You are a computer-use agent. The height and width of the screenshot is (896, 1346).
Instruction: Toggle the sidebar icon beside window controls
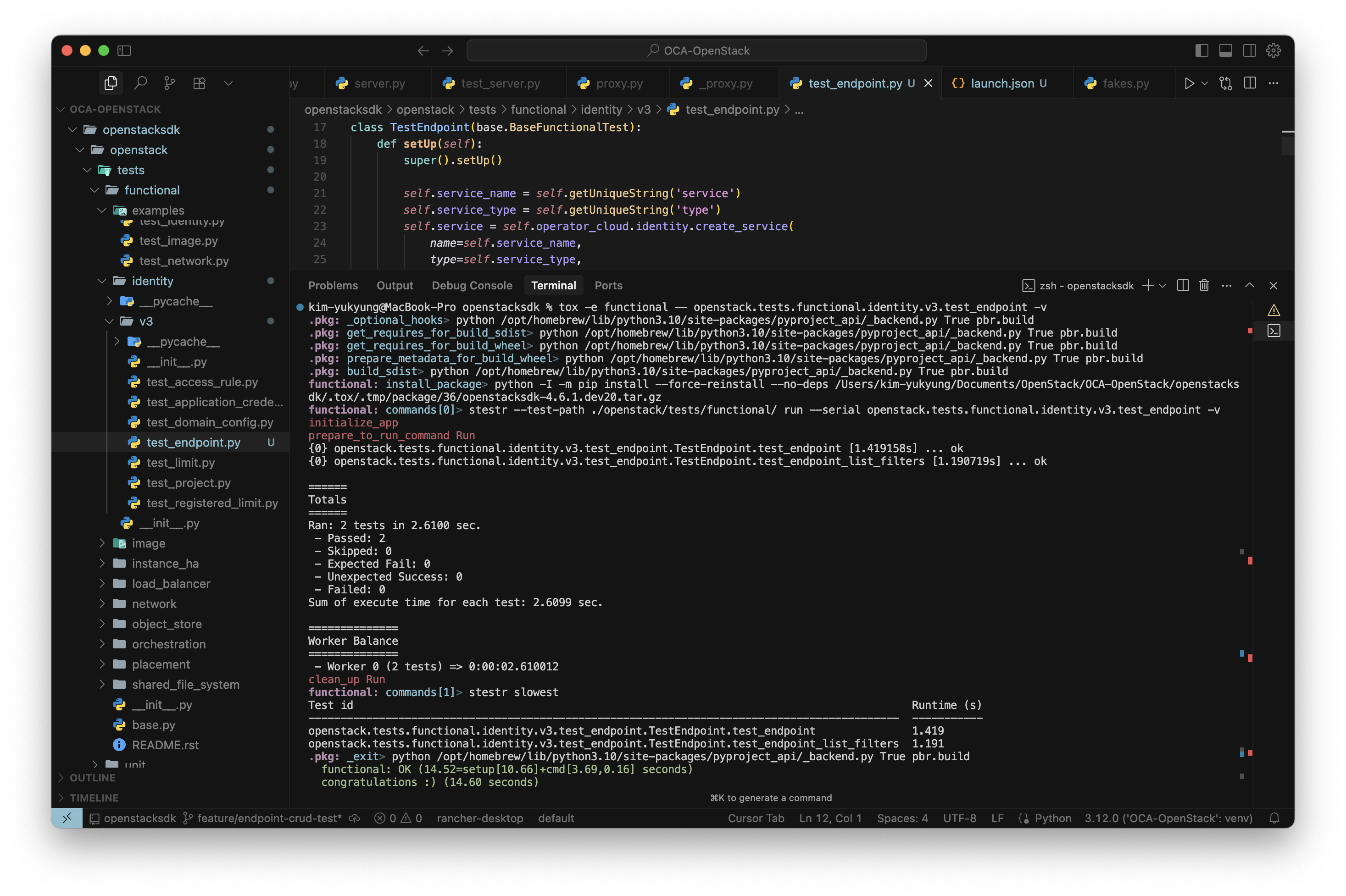click(124, 50)
